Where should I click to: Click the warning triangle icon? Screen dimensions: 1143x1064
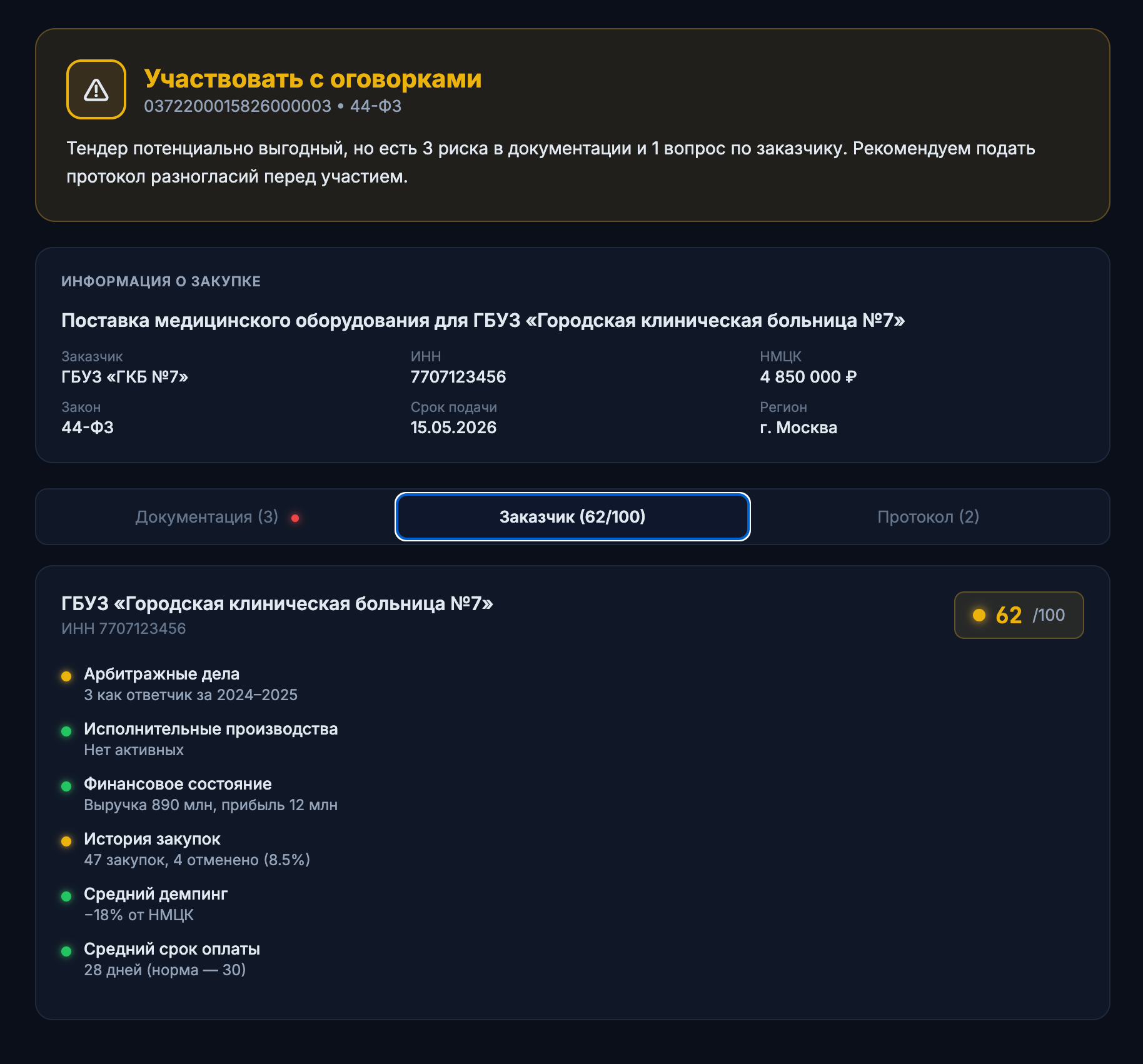(96, 89)
